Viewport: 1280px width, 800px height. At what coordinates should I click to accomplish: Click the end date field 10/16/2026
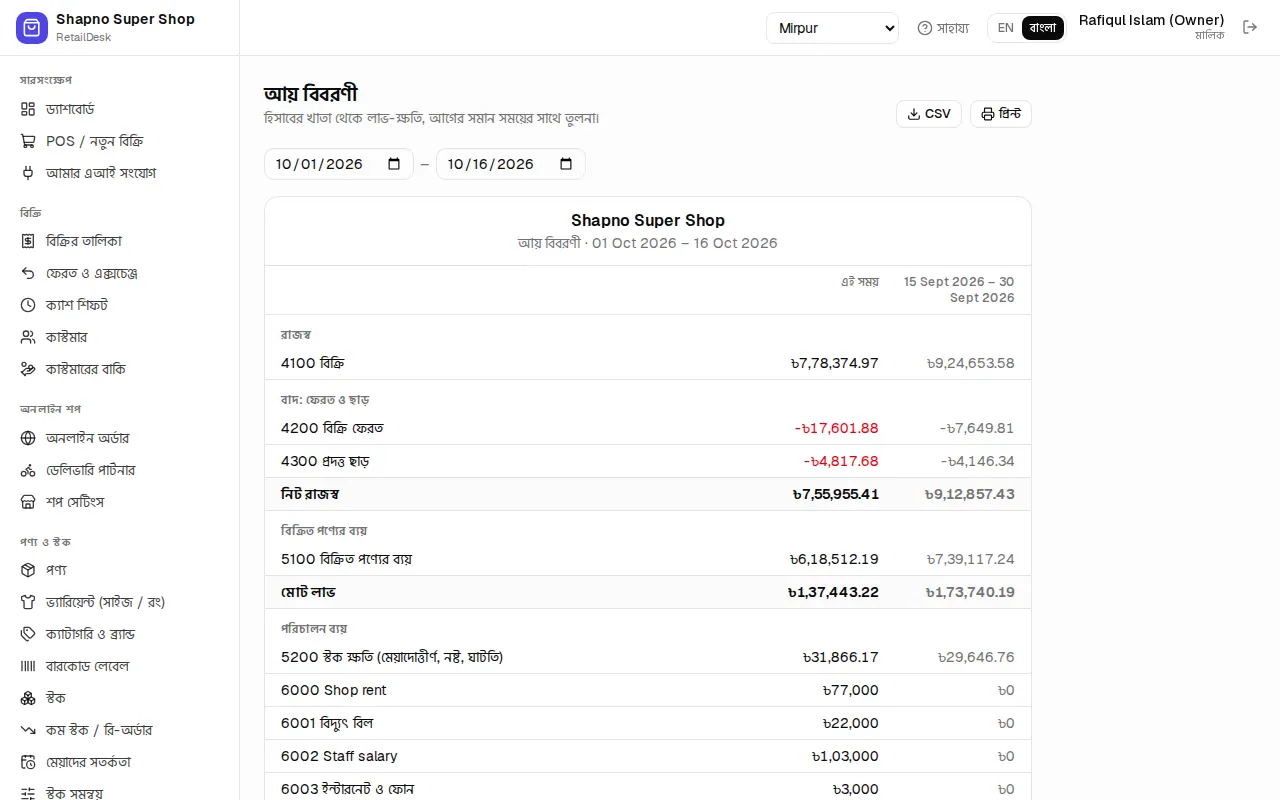click(511, 164)
